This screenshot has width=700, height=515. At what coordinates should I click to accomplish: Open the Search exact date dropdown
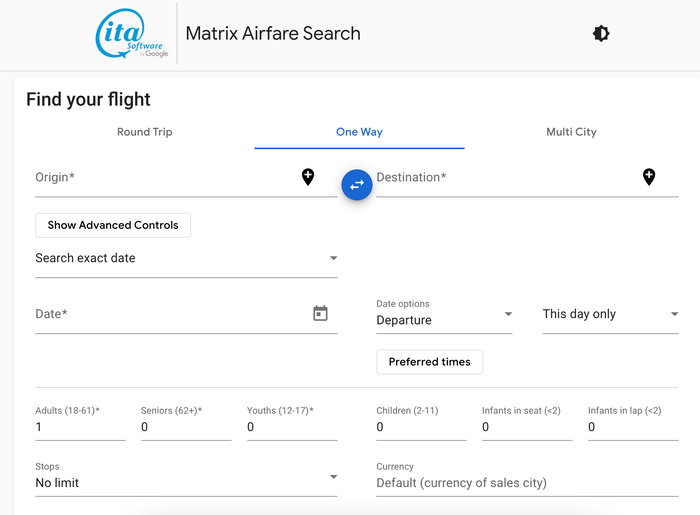coord(186,259)
